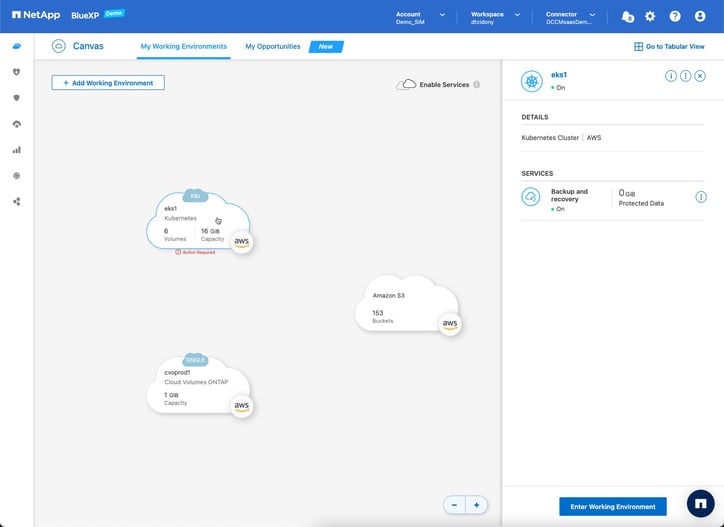
Task: Switch to My Opportunities tab
Action: pos(273,46)
